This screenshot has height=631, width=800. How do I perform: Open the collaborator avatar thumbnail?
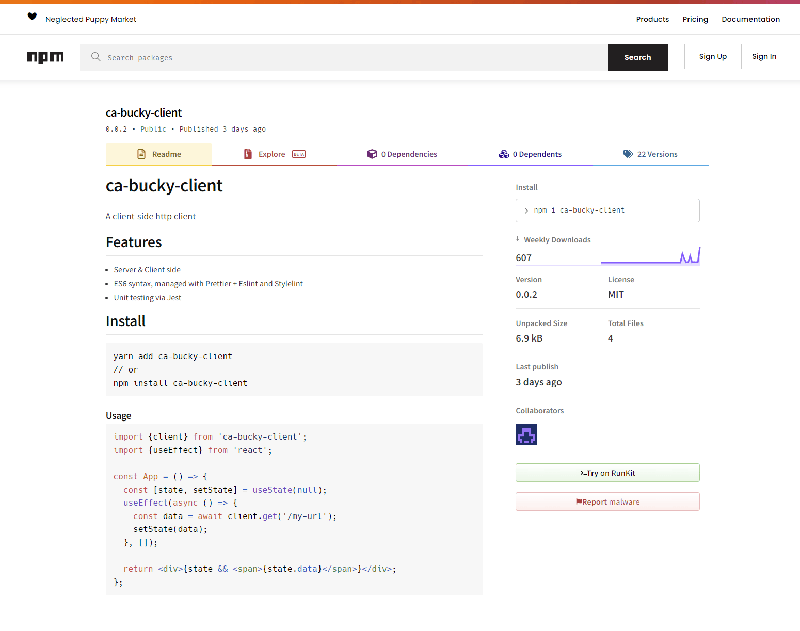tap(526, 435)
